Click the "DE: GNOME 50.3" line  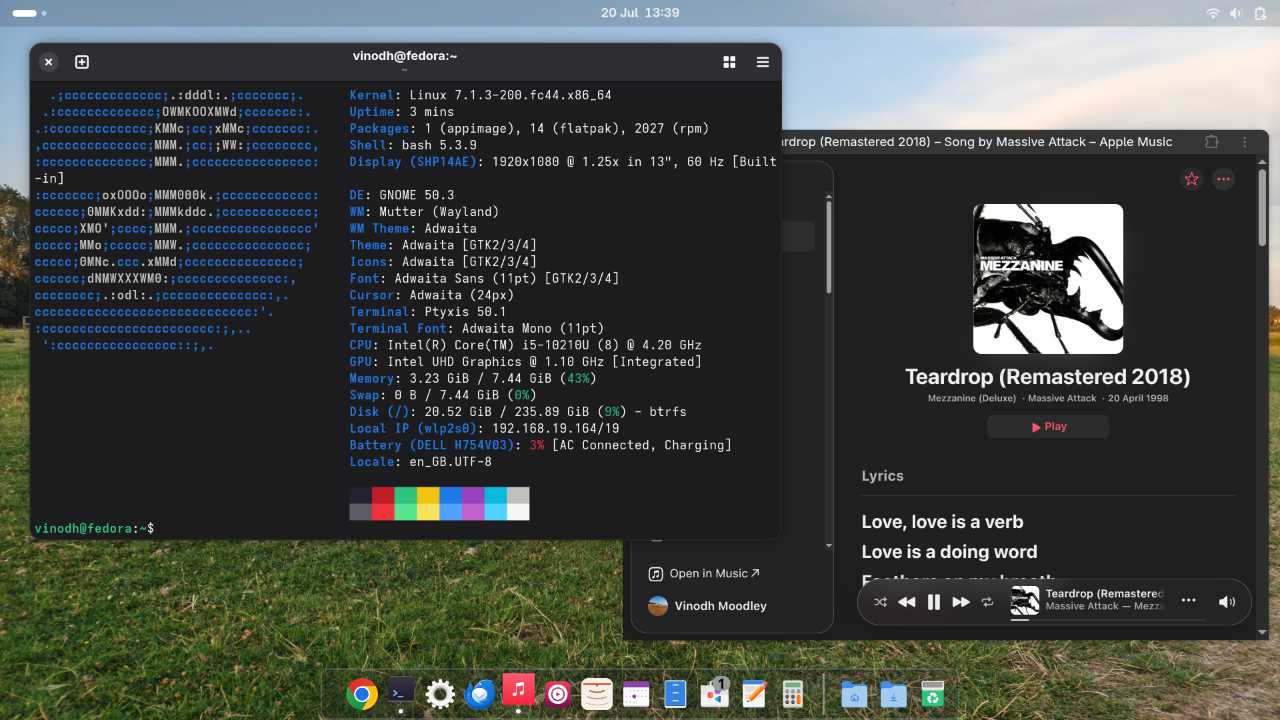[402, 195]
